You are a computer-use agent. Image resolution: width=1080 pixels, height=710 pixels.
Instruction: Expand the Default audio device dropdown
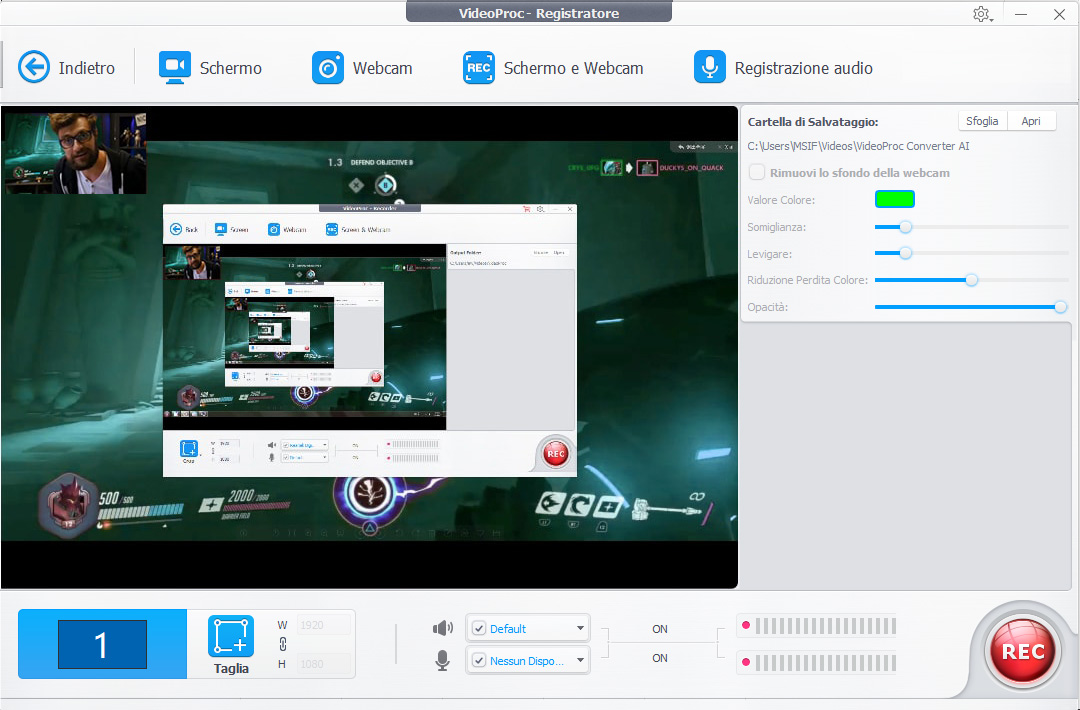pyautogui.click(x=580, y=629)
